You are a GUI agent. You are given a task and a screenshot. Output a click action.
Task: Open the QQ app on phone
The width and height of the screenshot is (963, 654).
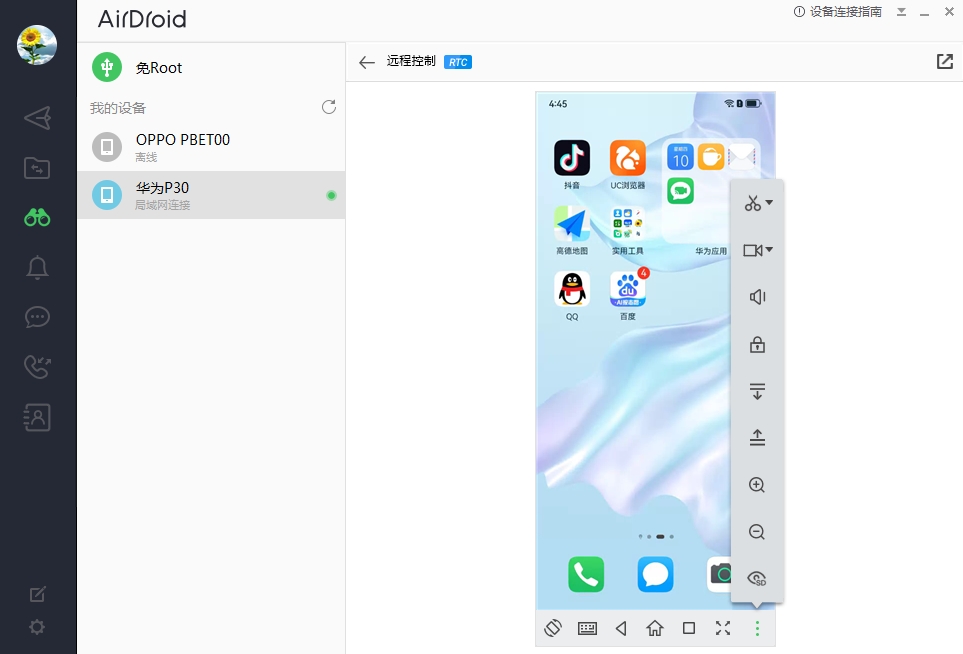coord(572,289)
